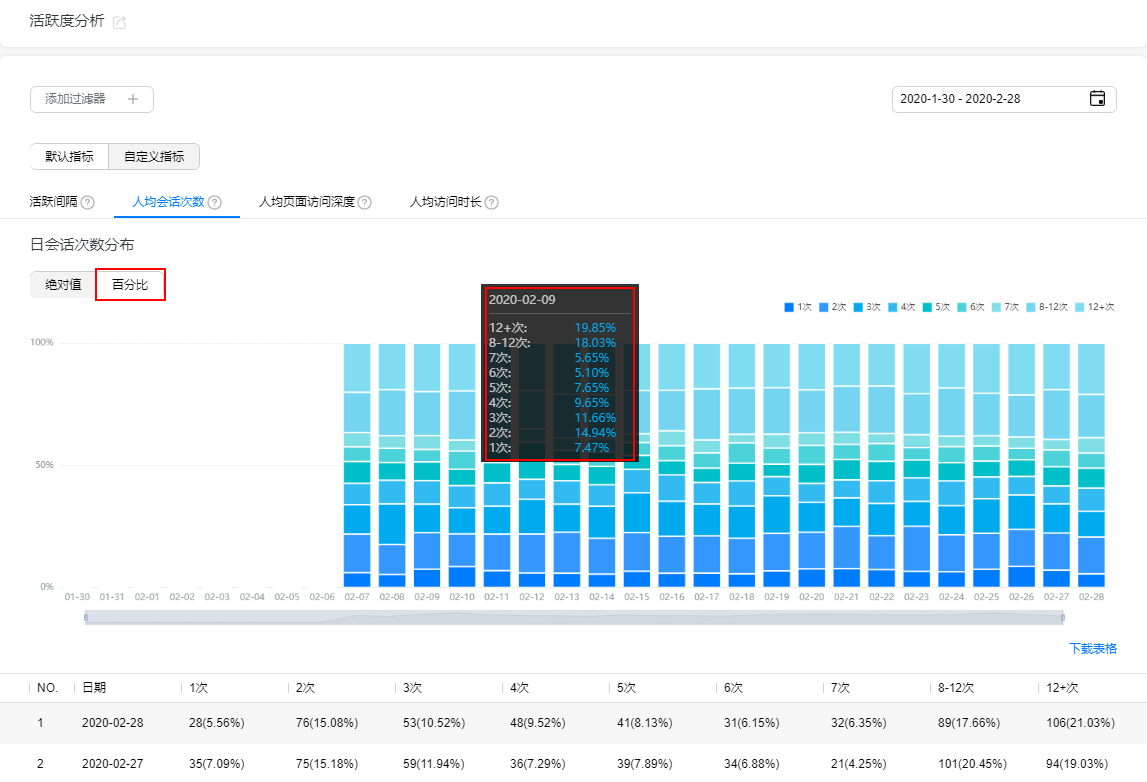Viewport: 1147px width, 782px height.
Task: Click the 6次 table column header
Action: coord(734,688)
